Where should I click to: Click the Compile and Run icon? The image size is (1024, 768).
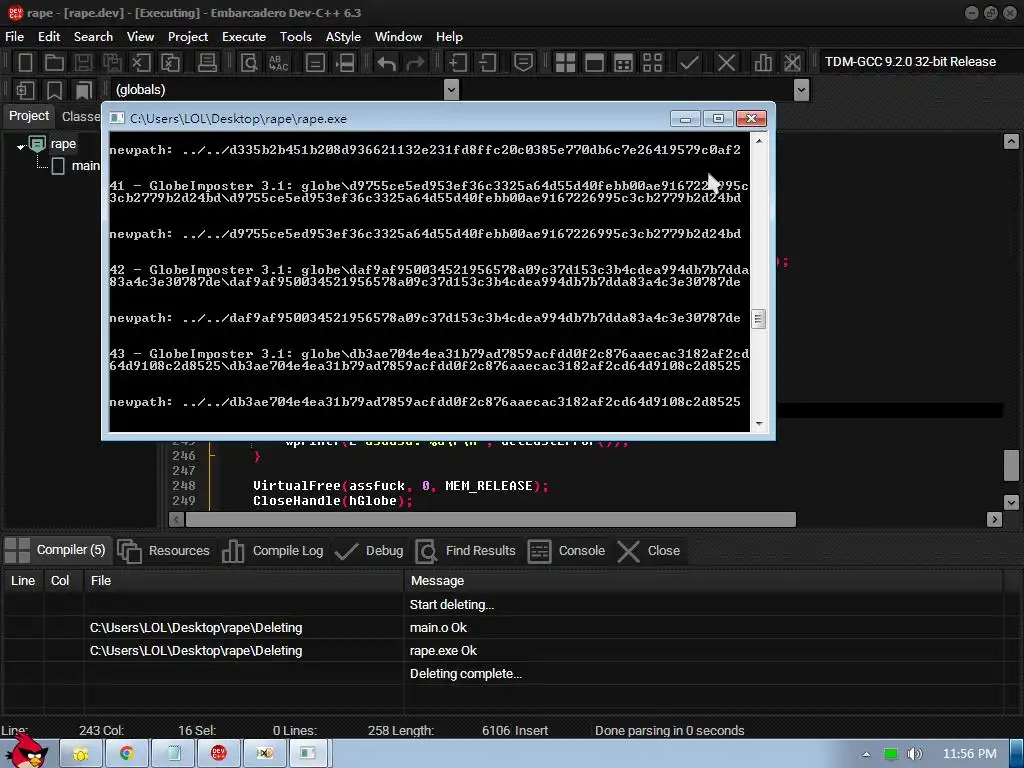point(624,63)
